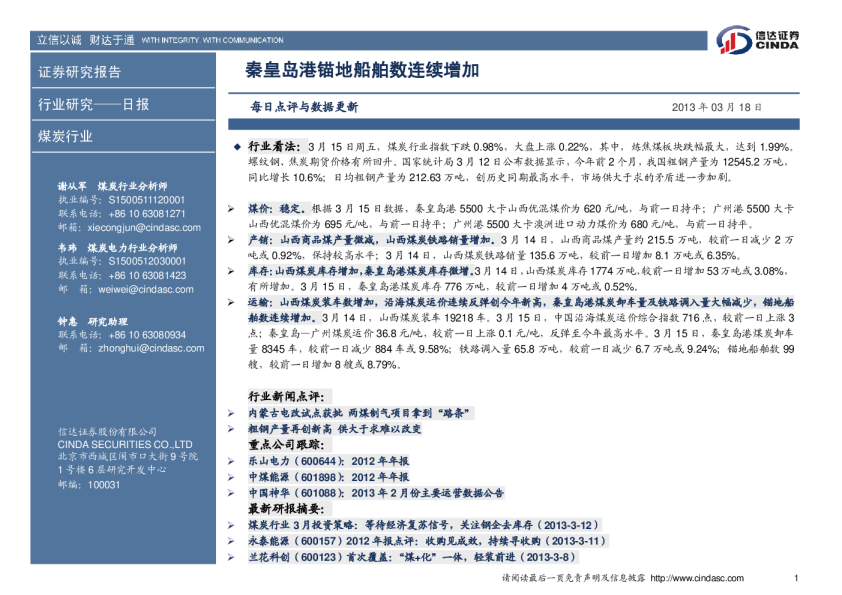
Task: Open 中煤能源 (601898) 2012年年报 link
Action: point(328,477)
